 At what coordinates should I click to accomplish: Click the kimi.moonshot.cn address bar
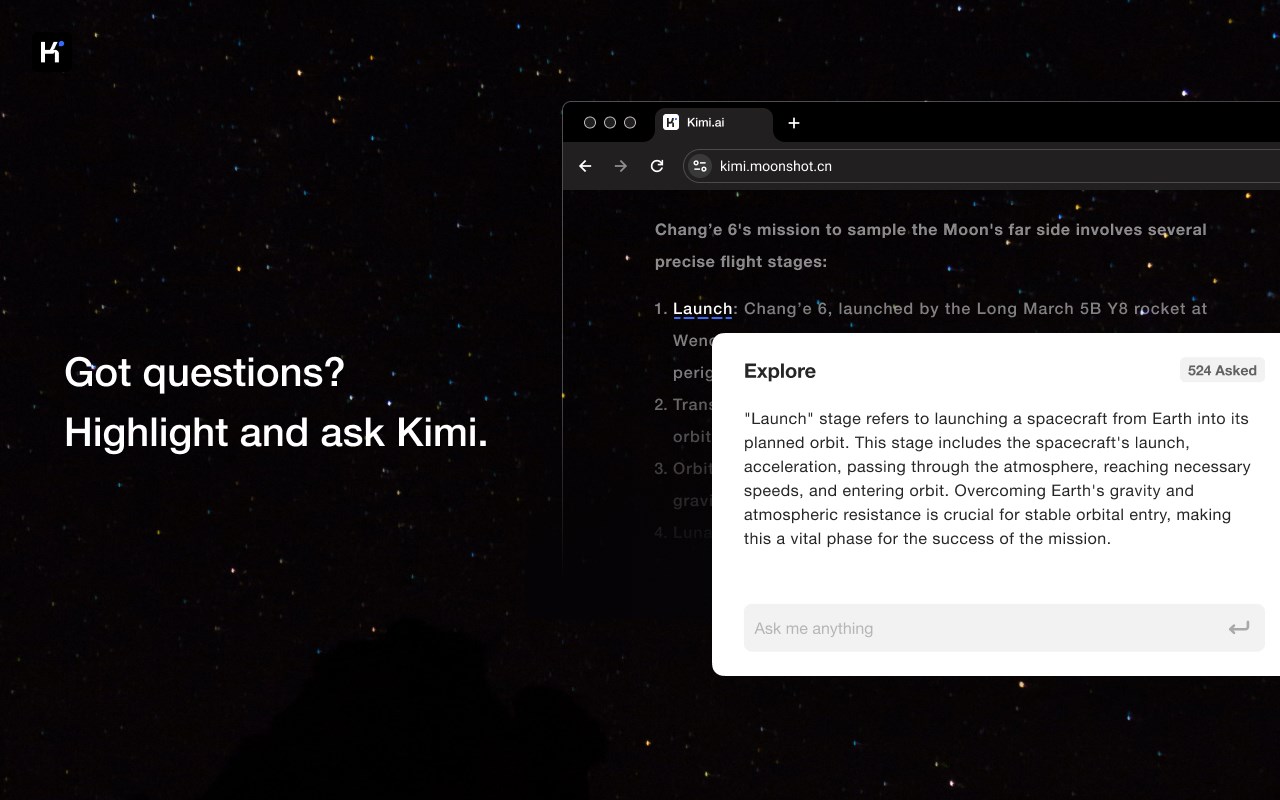tap(980, 166)
